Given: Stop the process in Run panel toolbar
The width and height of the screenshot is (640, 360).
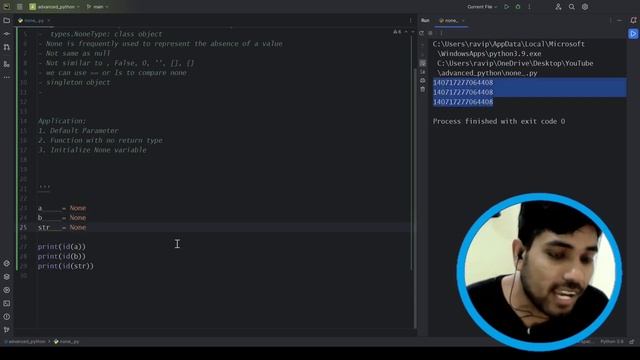Looking at the screenshot, I should coord(430,33).
